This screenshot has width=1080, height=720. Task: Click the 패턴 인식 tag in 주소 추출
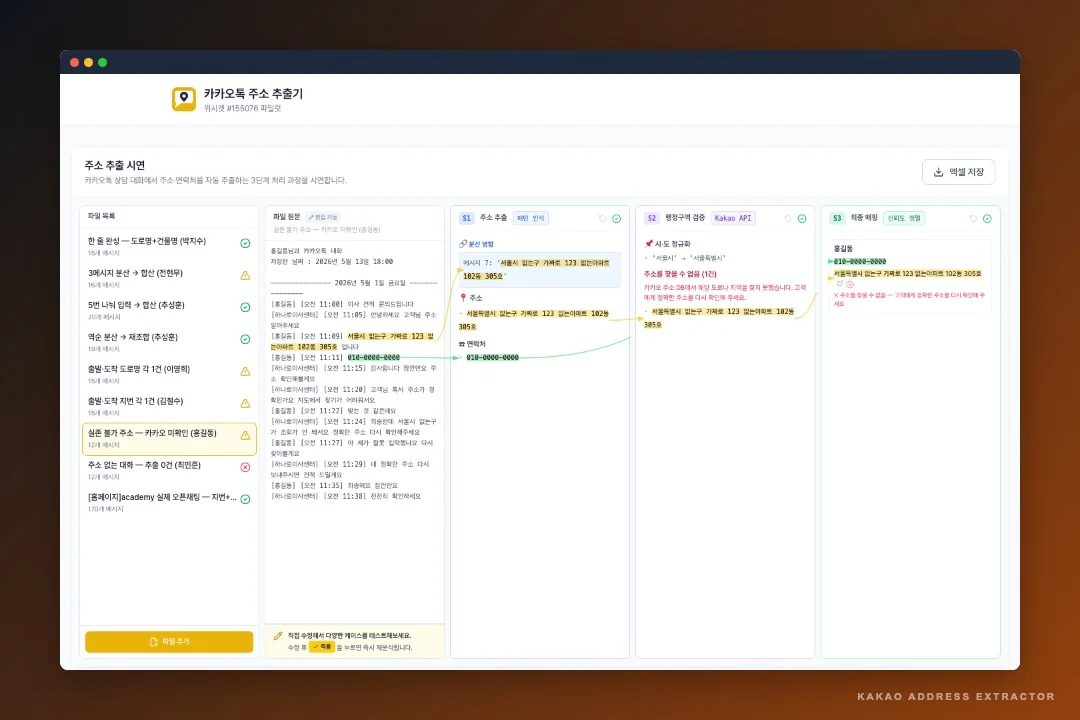530,218
